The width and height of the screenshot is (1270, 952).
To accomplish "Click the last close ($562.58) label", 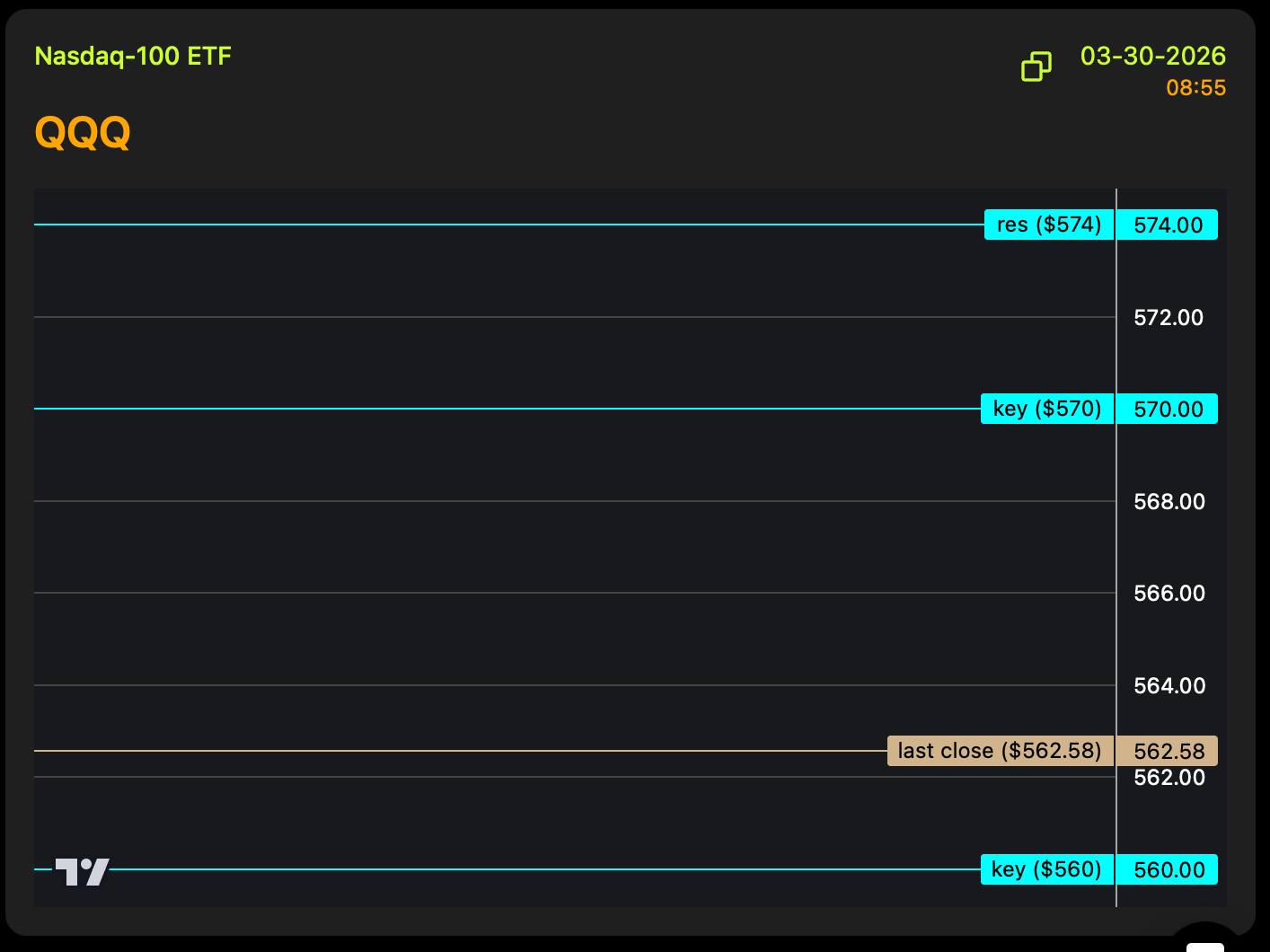I will click(x=1000, y=751).
